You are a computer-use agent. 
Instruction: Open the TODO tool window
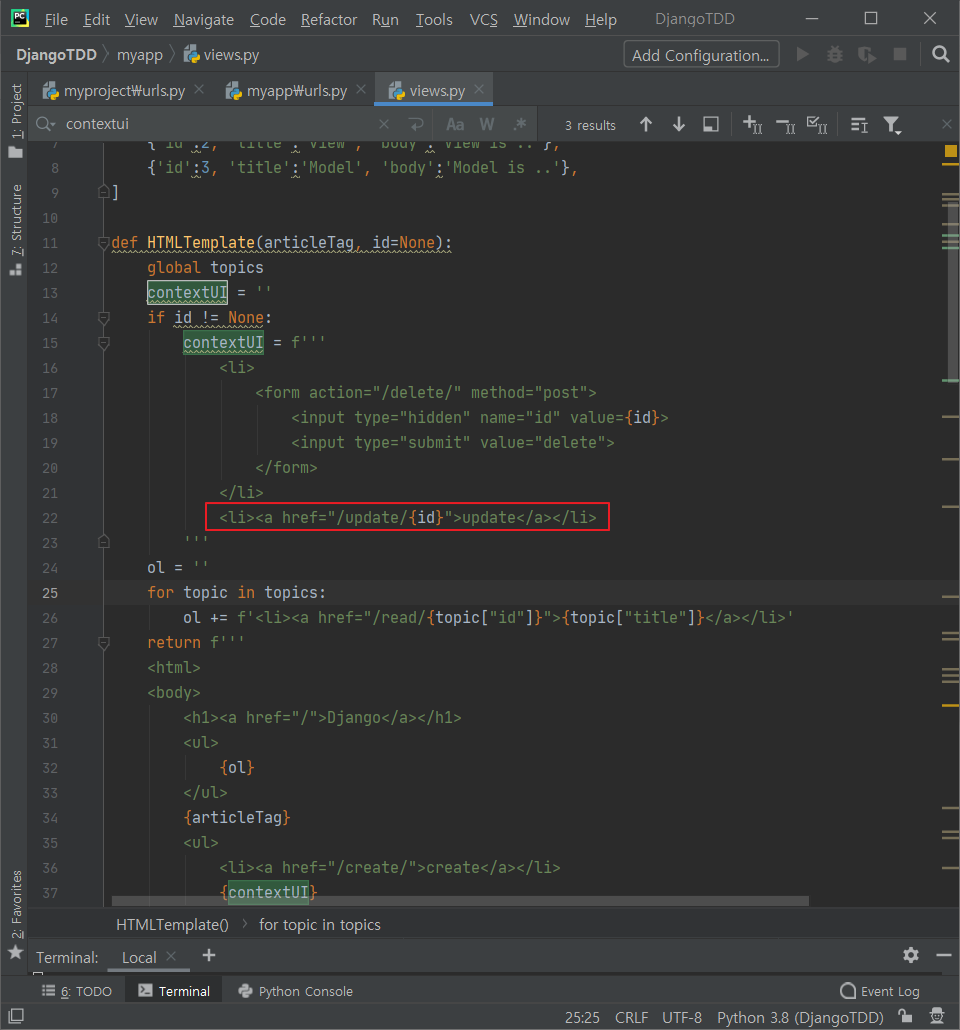(77, 991)
